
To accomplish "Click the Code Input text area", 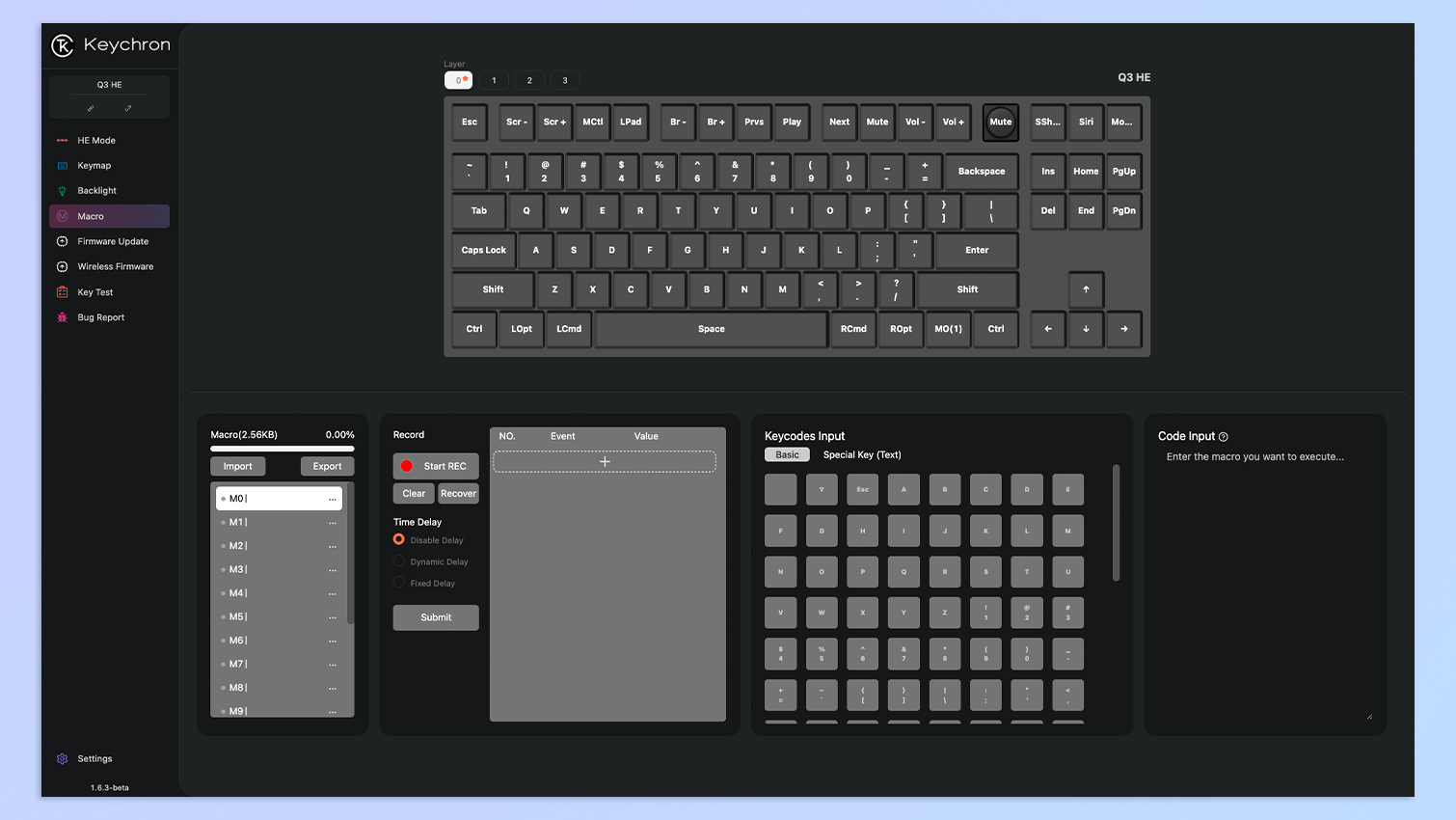I will tap(1265, 579).
